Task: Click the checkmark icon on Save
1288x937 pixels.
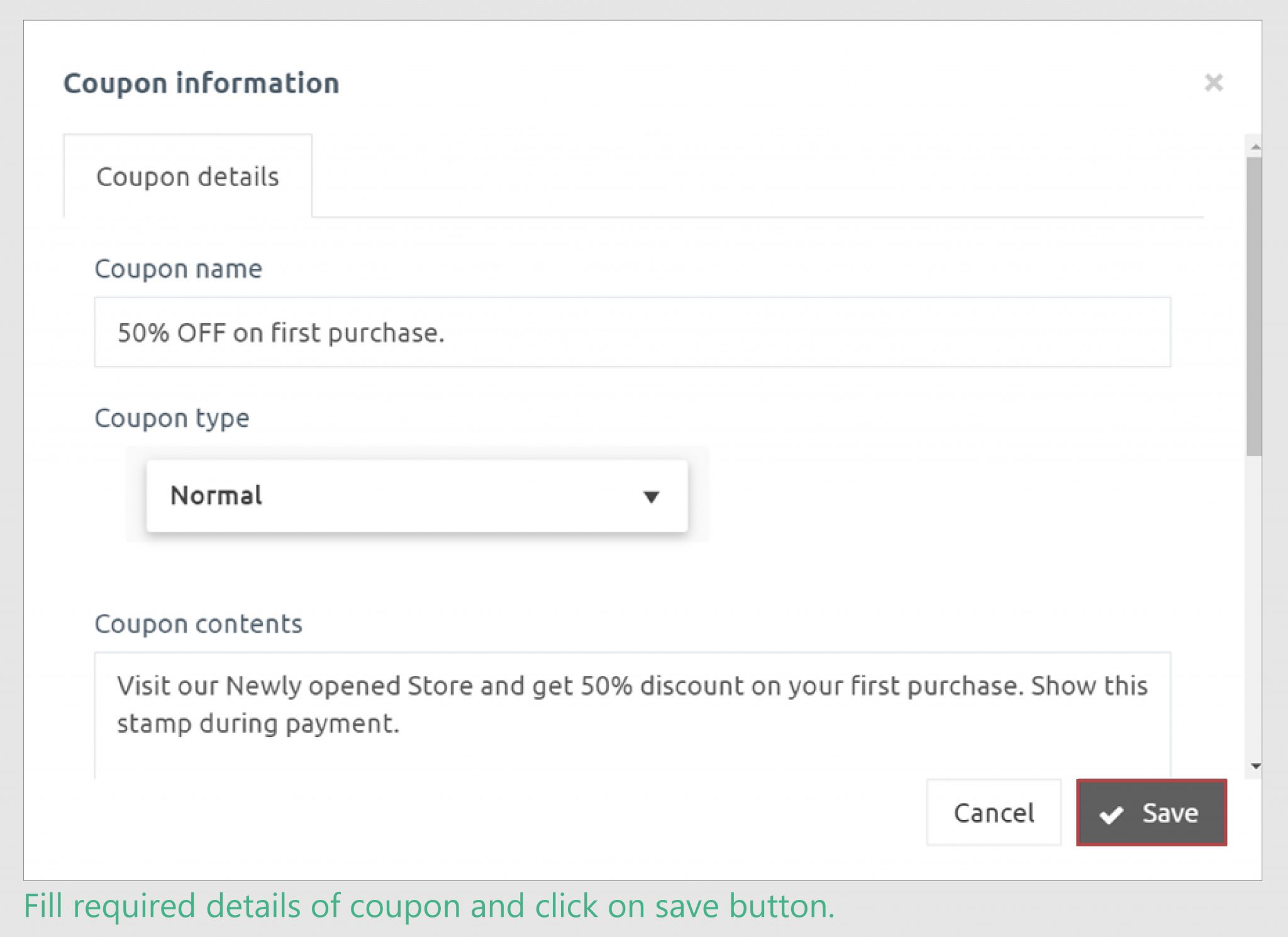Action: coord(1111,814)
